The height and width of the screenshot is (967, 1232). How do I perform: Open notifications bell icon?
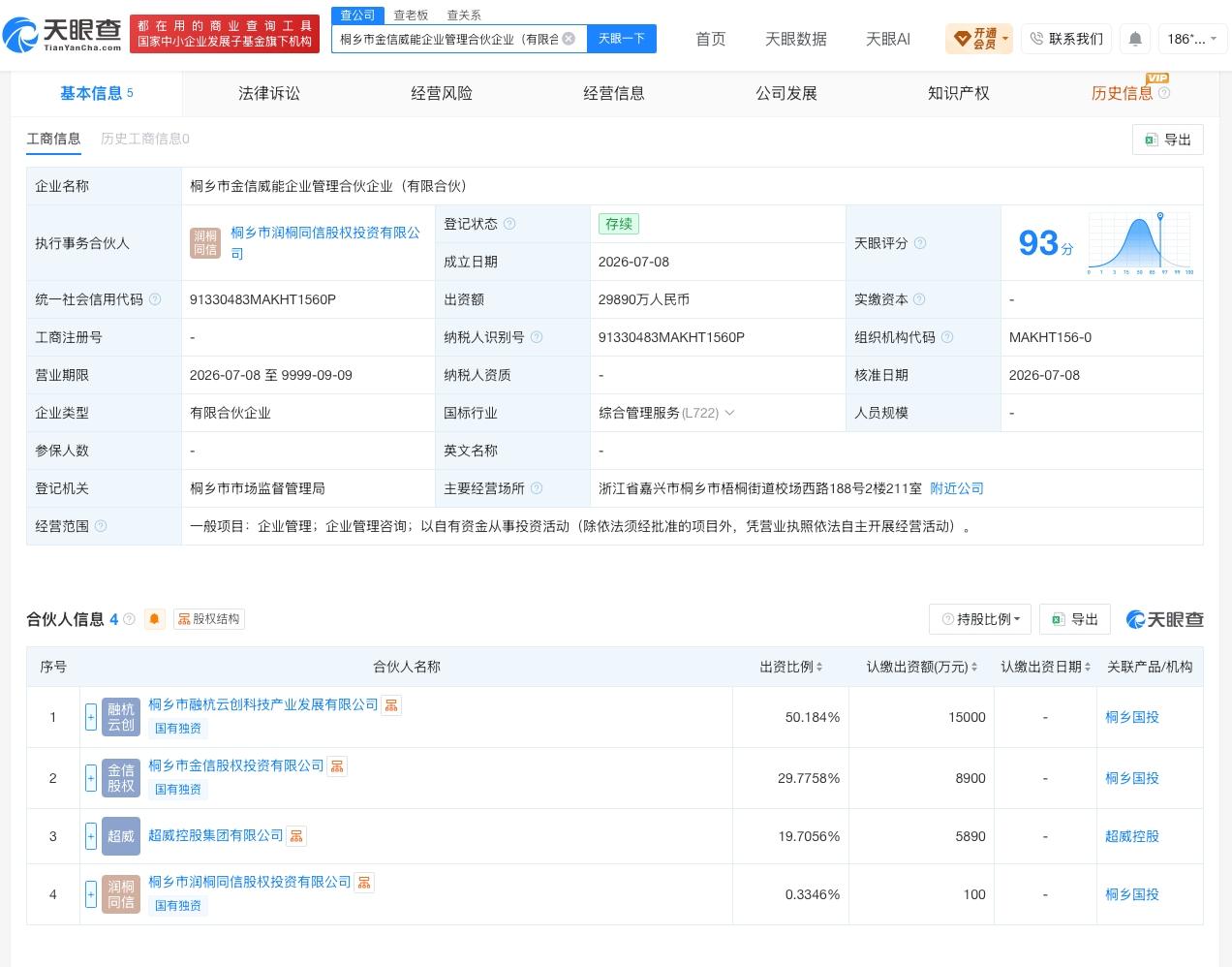coord(1135,39)
